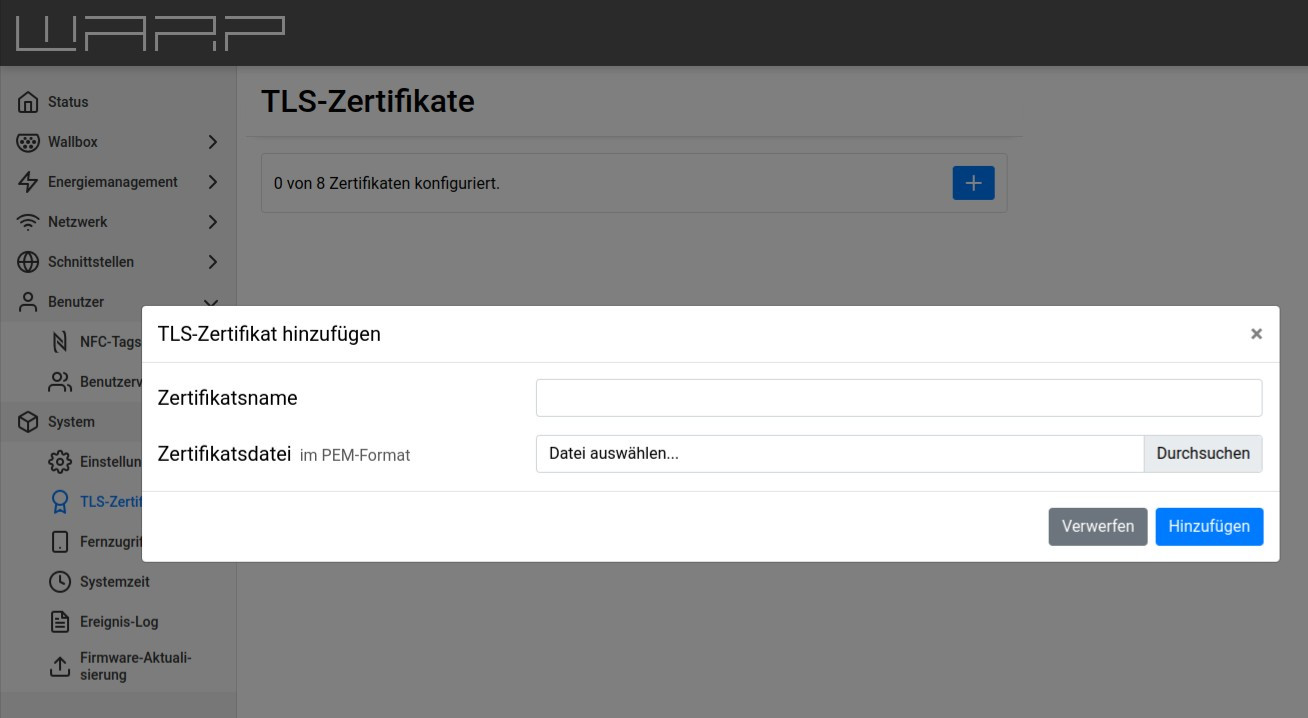The height and width of the screenshot is (718, 1308).
Task: Open the Status page in the sidebar
Action: (x=68, y=102)
